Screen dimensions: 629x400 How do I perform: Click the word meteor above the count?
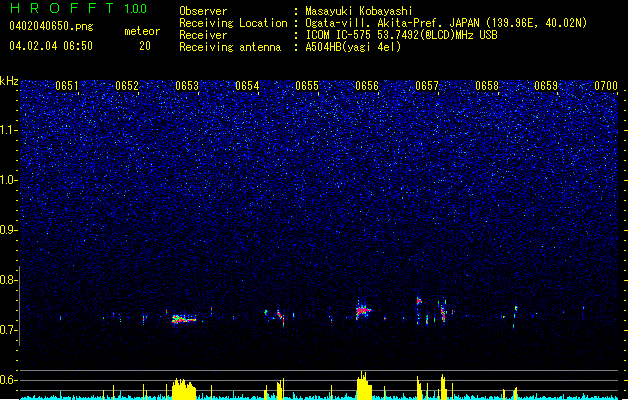142,31
